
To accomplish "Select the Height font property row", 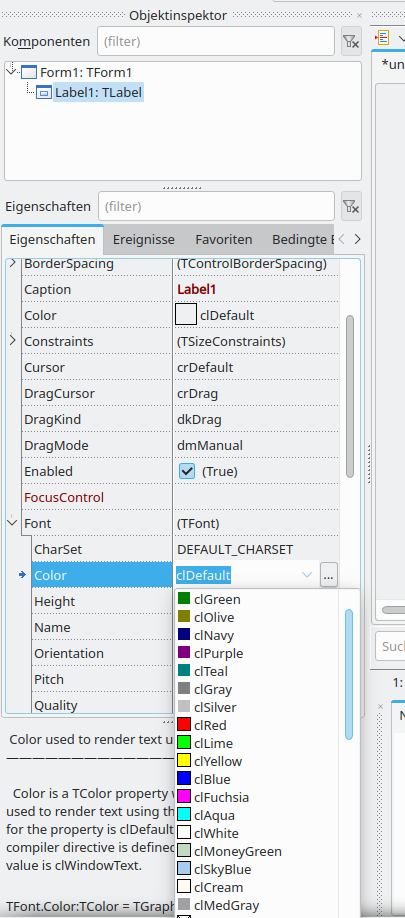I will 102,601.
